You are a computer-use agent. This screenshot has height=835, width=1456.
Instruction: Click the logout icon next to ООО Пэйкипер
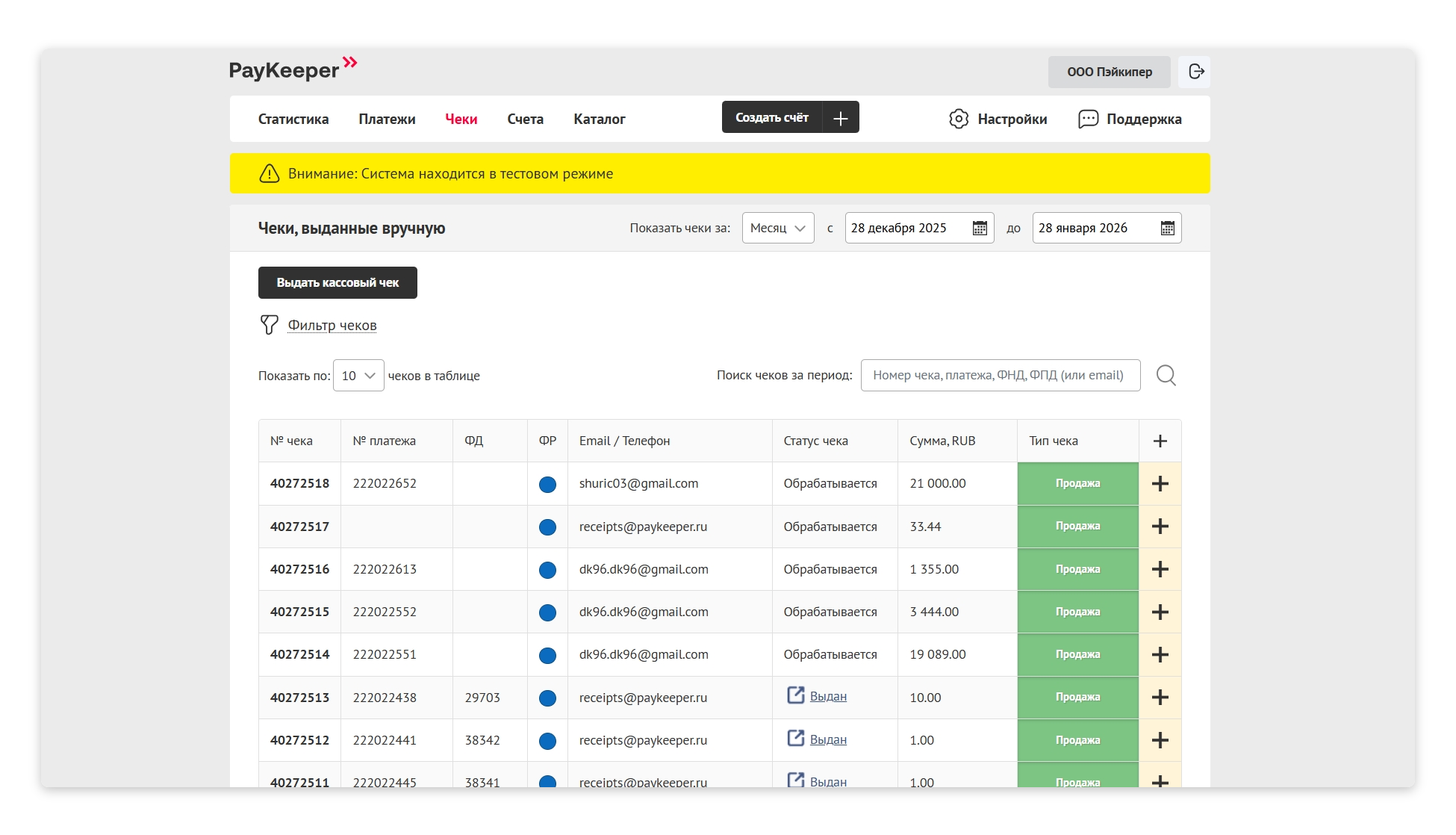pos(1195,72)
